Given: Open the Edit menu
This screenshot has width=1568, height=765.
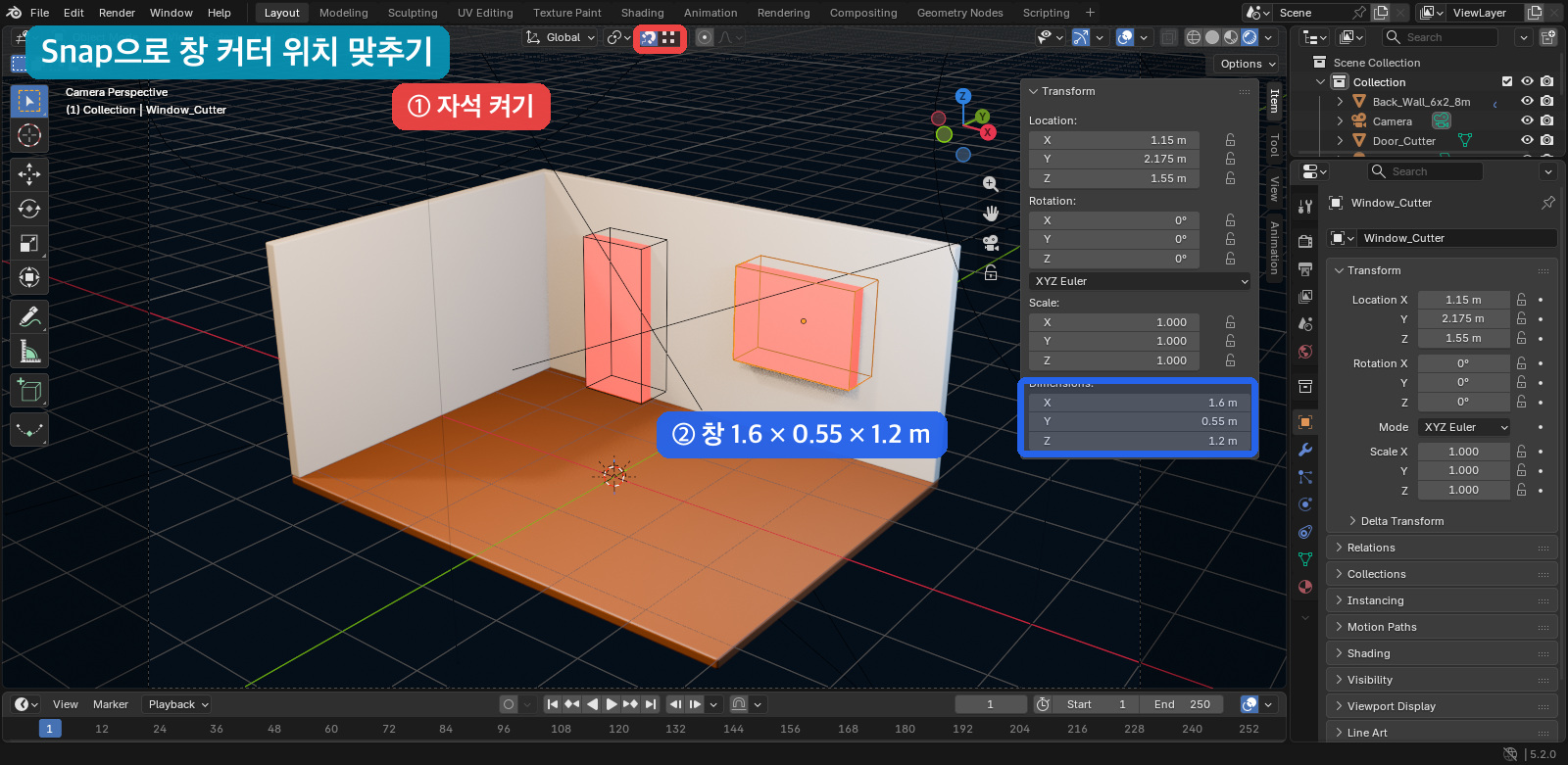Looking at the screenshot, I should (73, 13).
